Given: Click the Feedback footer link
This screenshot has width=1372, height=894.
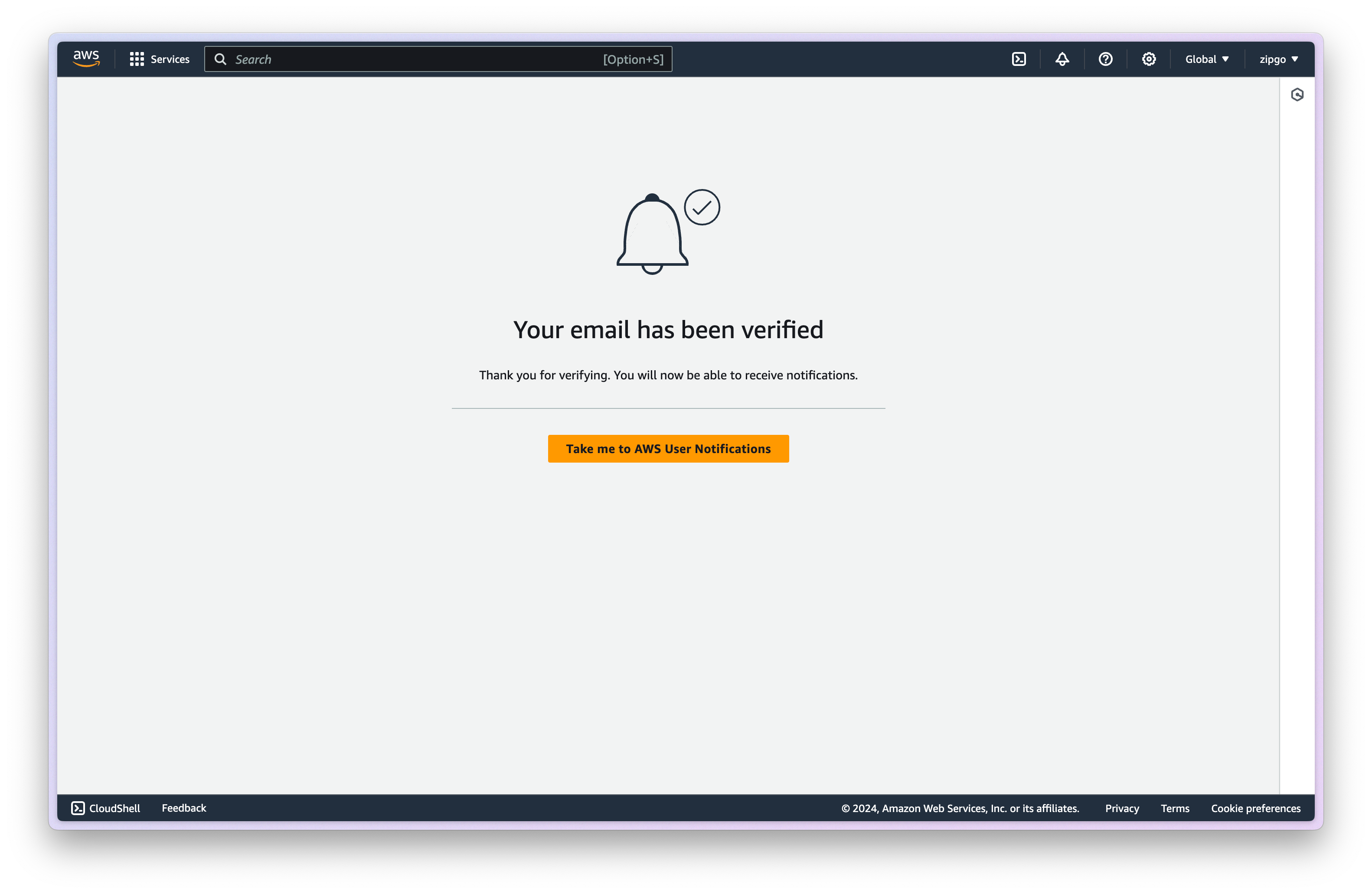Looking at the screenshot, I should click(184, 808).
